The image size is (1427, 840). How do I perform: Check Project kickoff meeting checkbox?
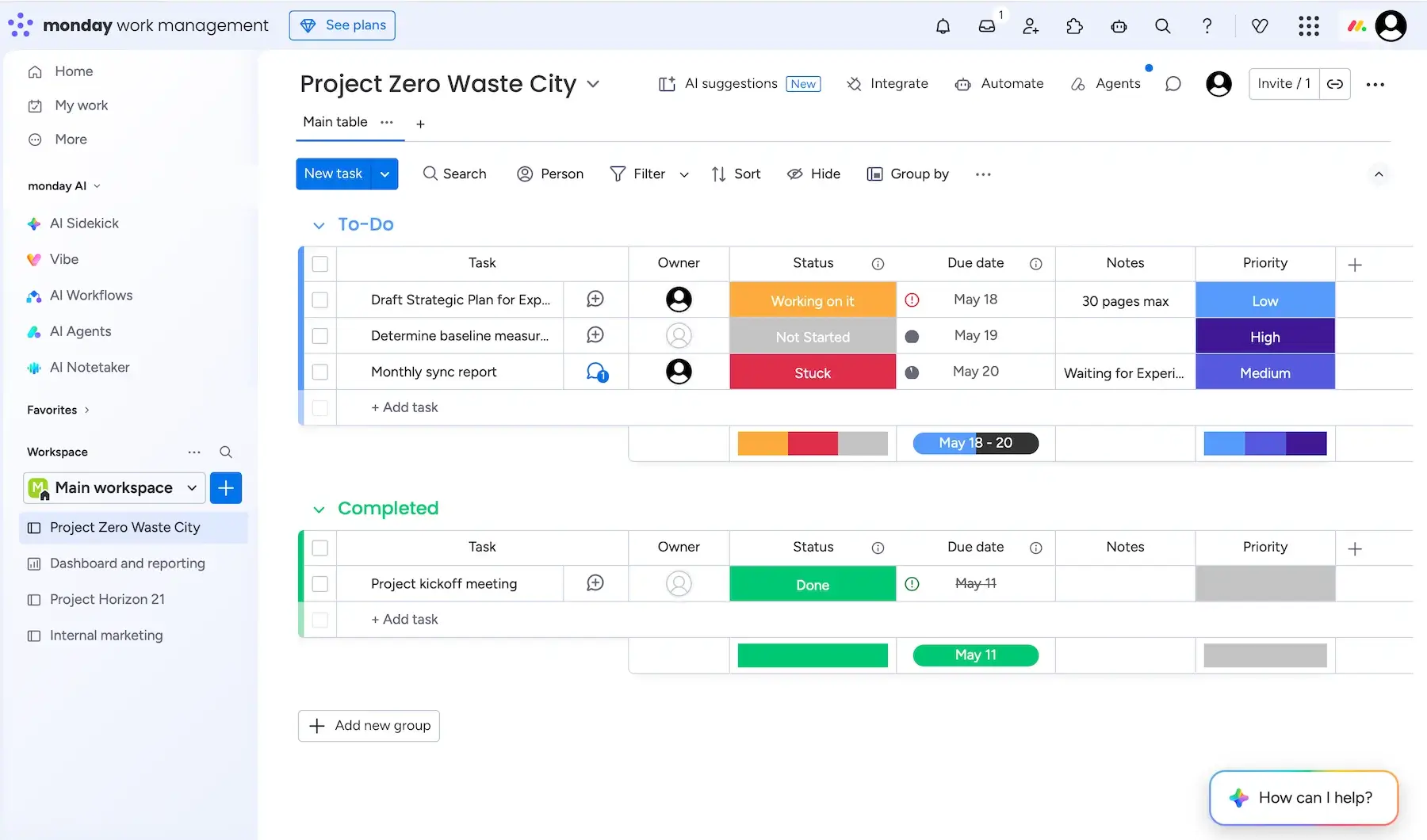click(320, 584)
